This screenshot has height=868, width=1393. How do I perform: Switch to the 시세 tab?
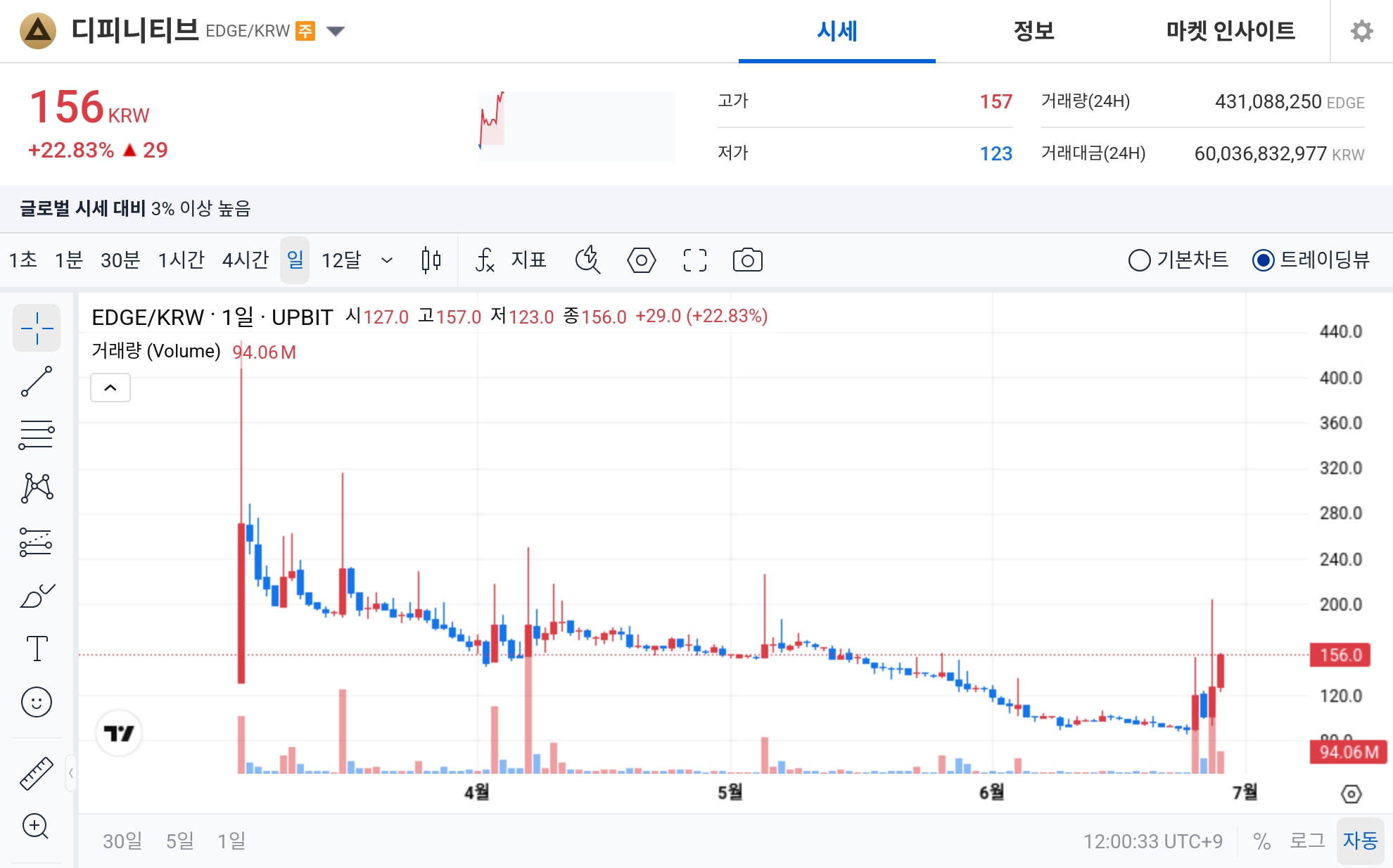tap(837, 31)
